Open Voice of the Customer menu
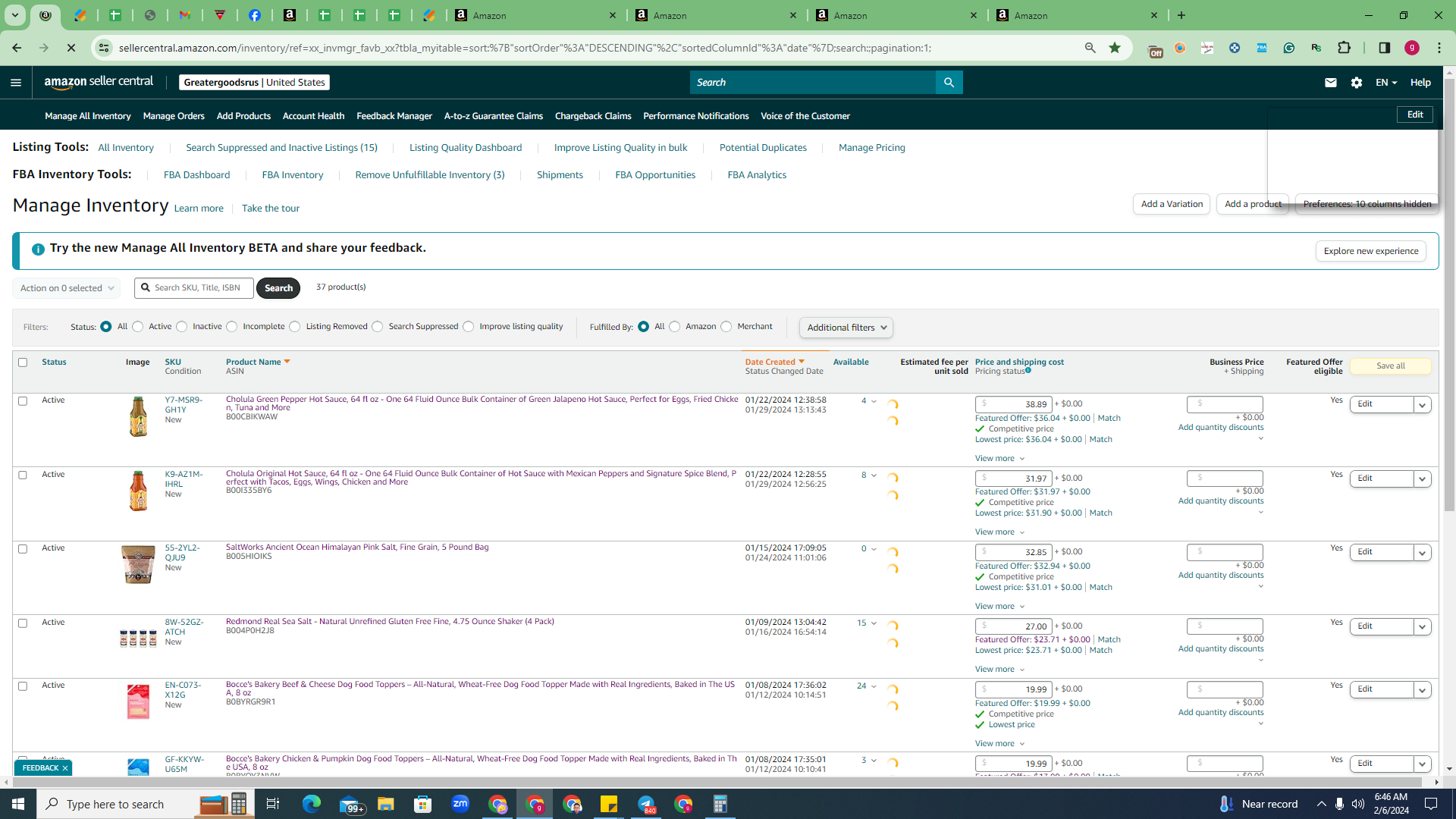Image resolution: width=1456 pixels, height=819 pixels. coord(805,116)
